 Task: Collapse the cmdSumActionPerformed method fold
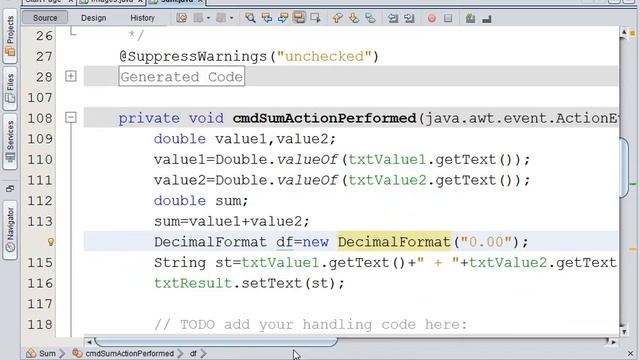tap(71, 118)
